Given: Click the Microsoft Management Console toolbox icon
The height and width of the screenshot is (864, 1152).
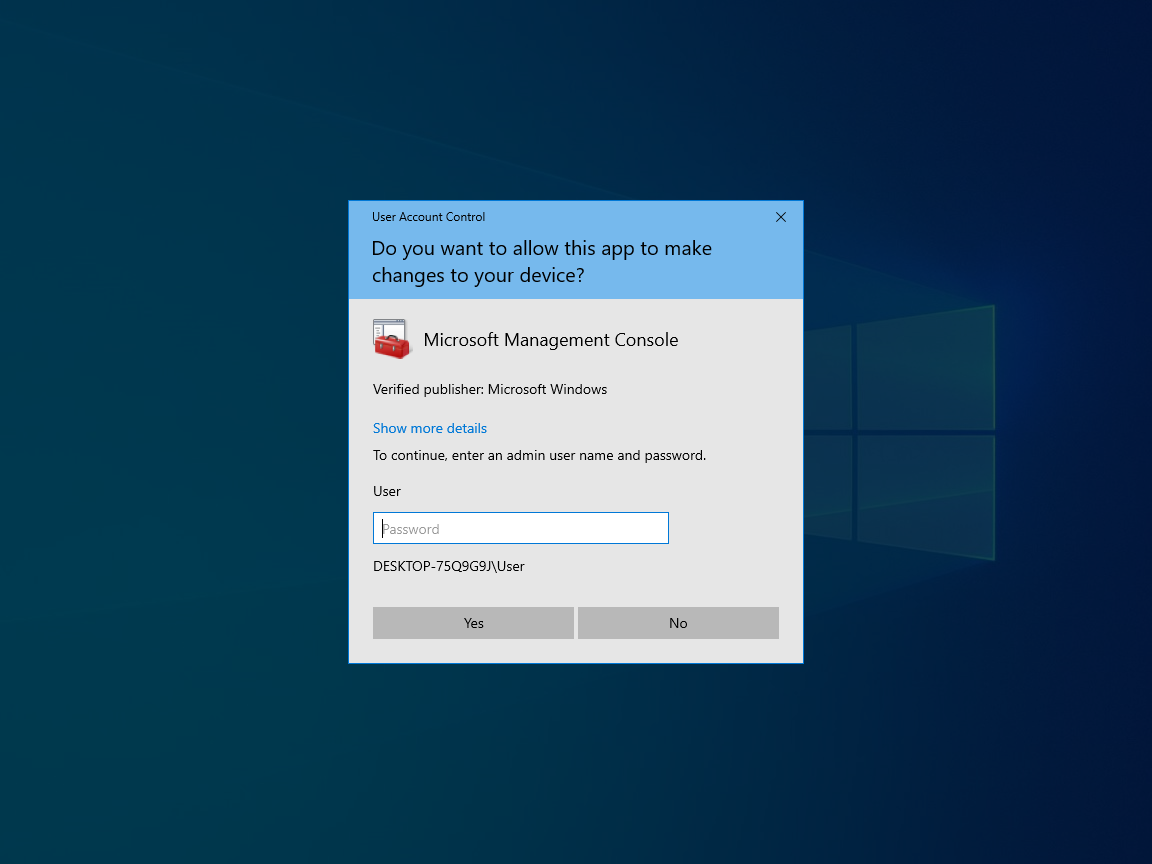Looking at the screenshot, I should coord(392,339).
